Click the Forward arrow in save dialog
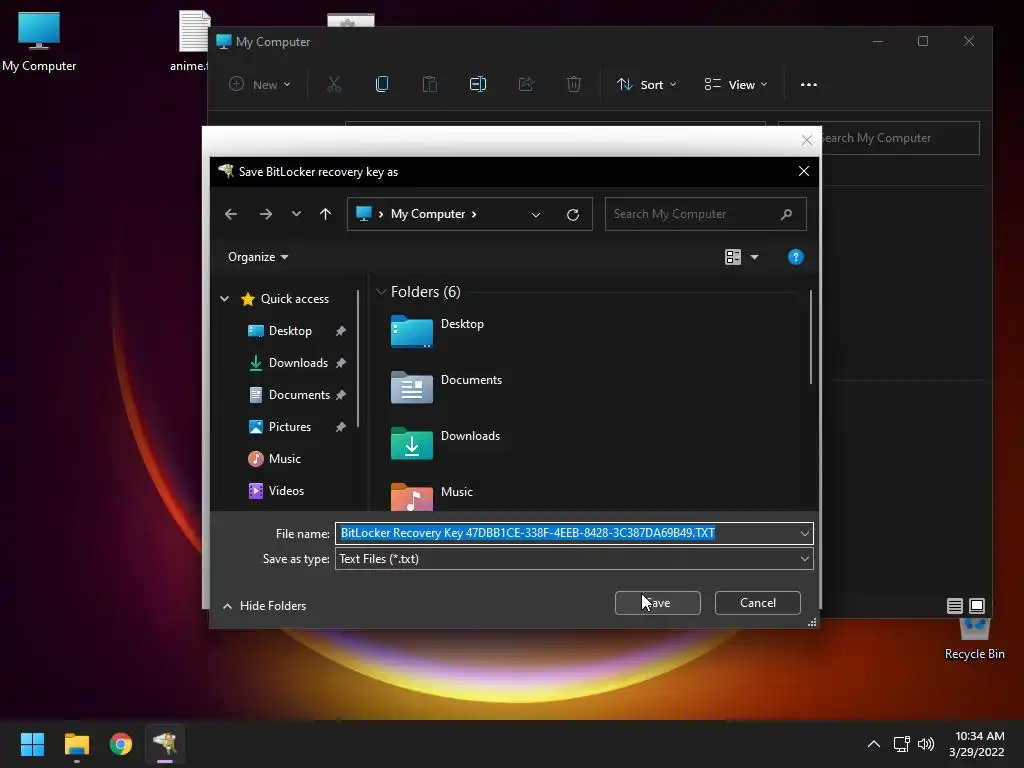The height and width of the screenshot is (768, 1024). [x=265, y=214]
